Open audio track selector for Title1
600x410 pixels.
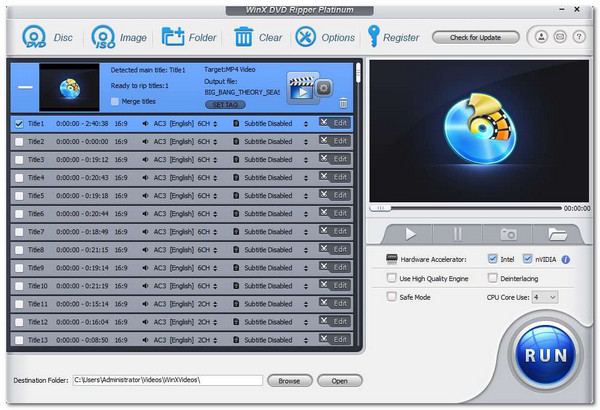tap(215, 124)
